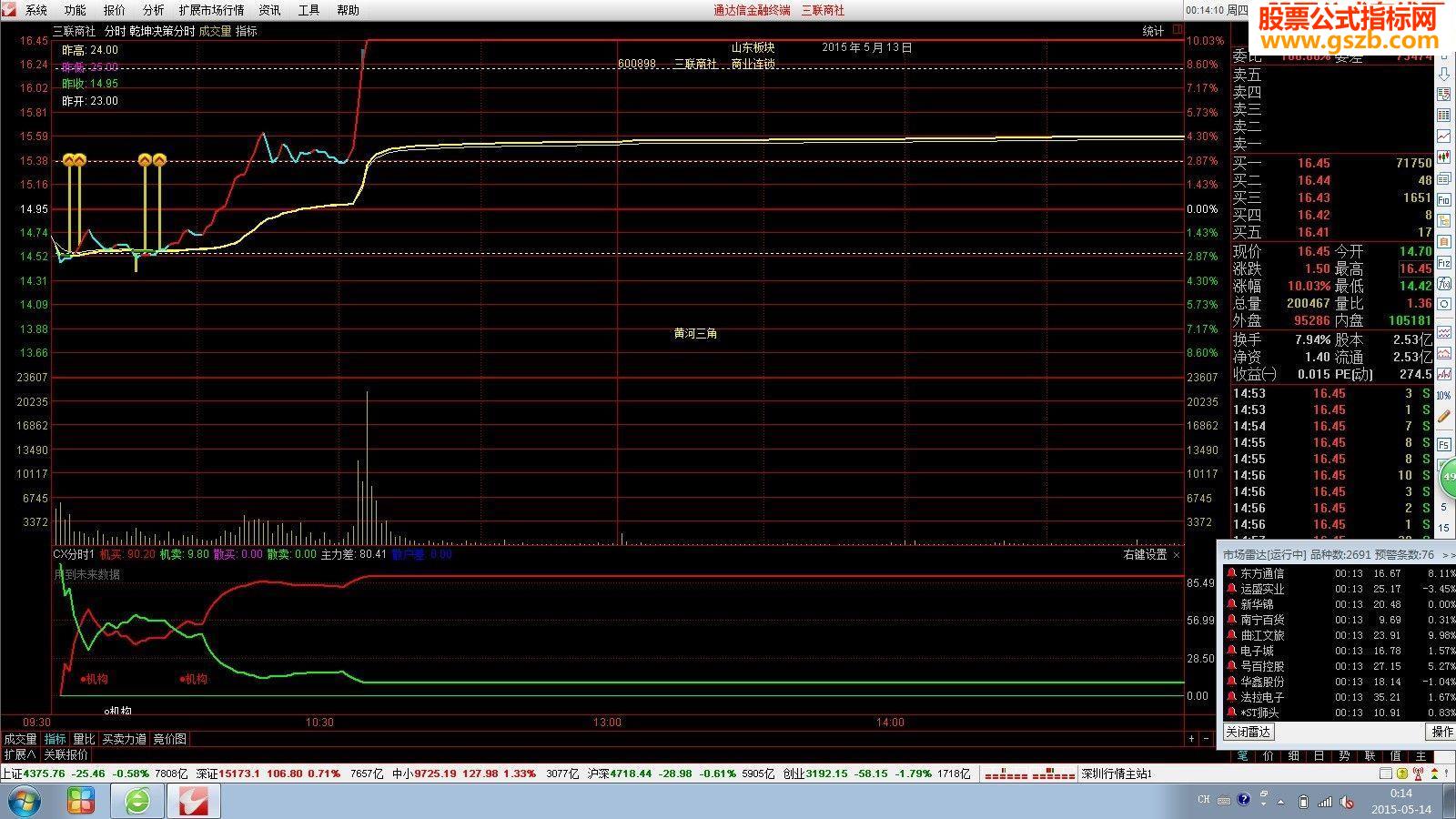This screenshot has width=1456, height=819.
Task: Select the 日 tab under quote panel
Action: pyautogui.click(x=1319, y=756)
